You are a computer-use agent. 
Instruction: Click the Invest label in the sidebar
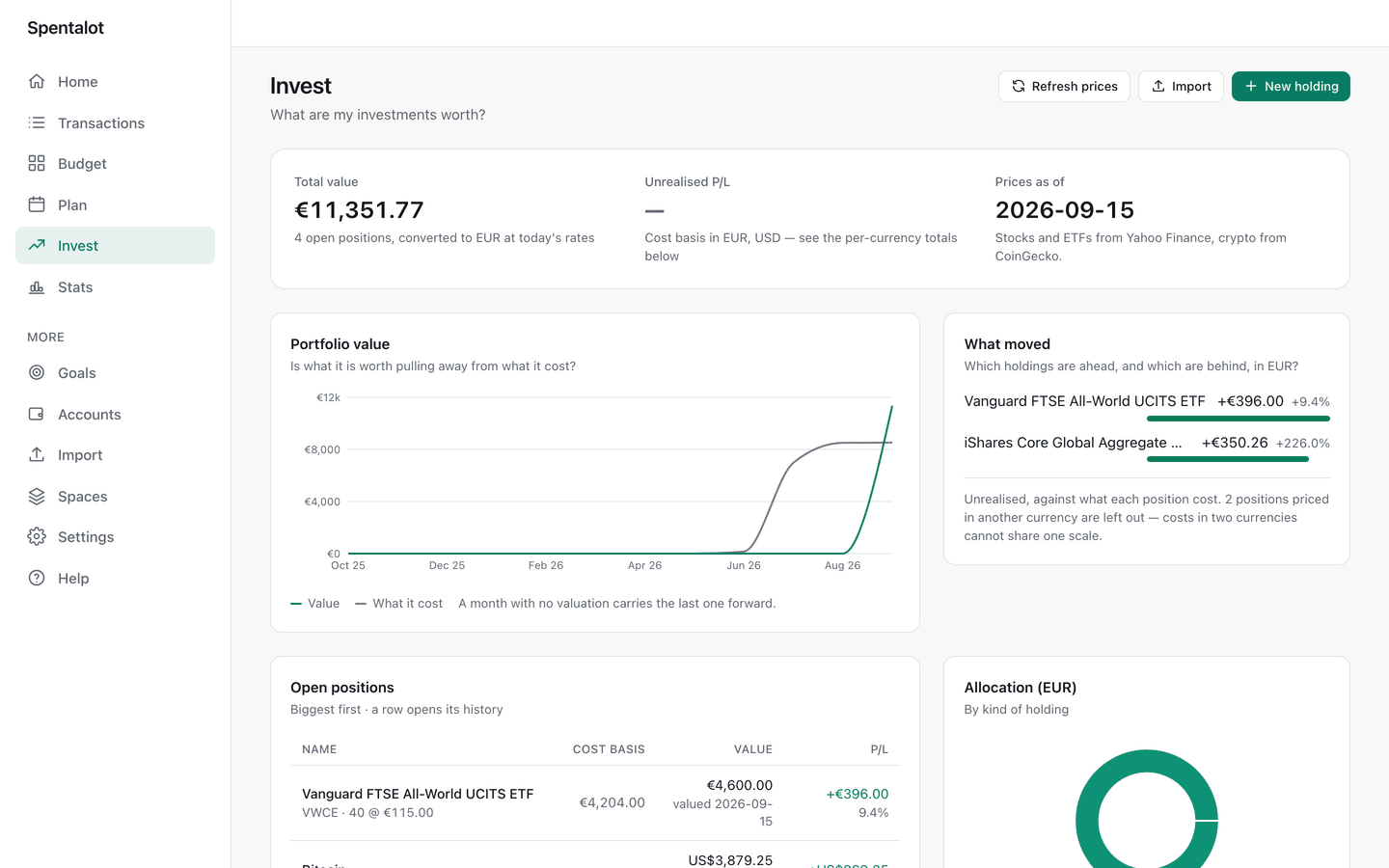click(x=78, y=246)
